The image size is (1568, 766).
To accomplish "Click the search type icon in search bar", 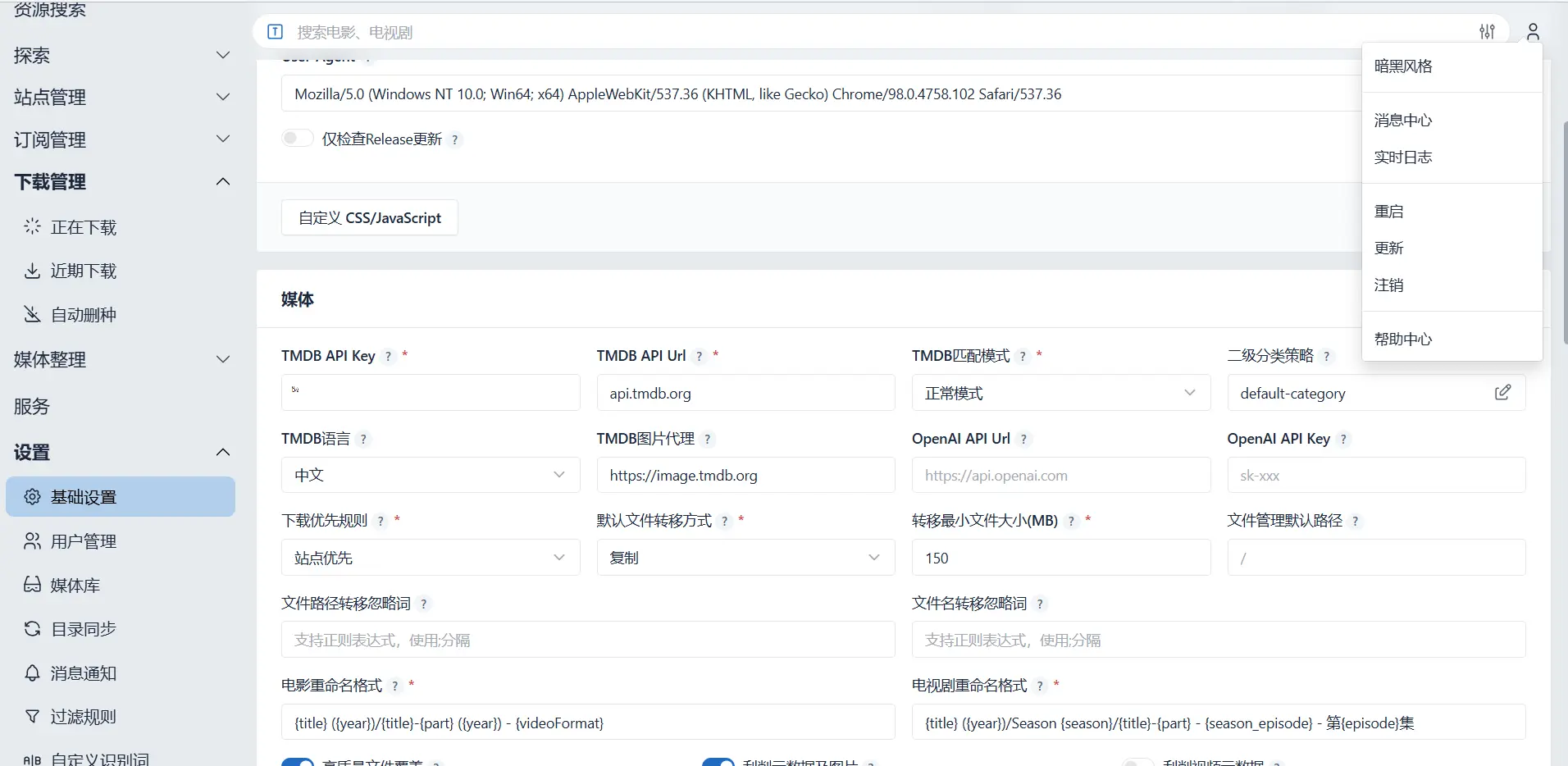I will (276, 32).
